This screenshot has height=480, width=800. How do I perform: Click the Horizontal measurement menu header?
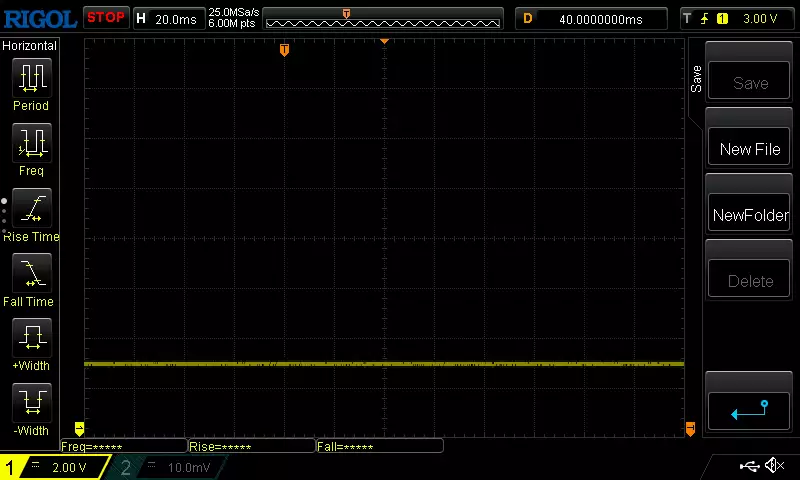point(30,46)
